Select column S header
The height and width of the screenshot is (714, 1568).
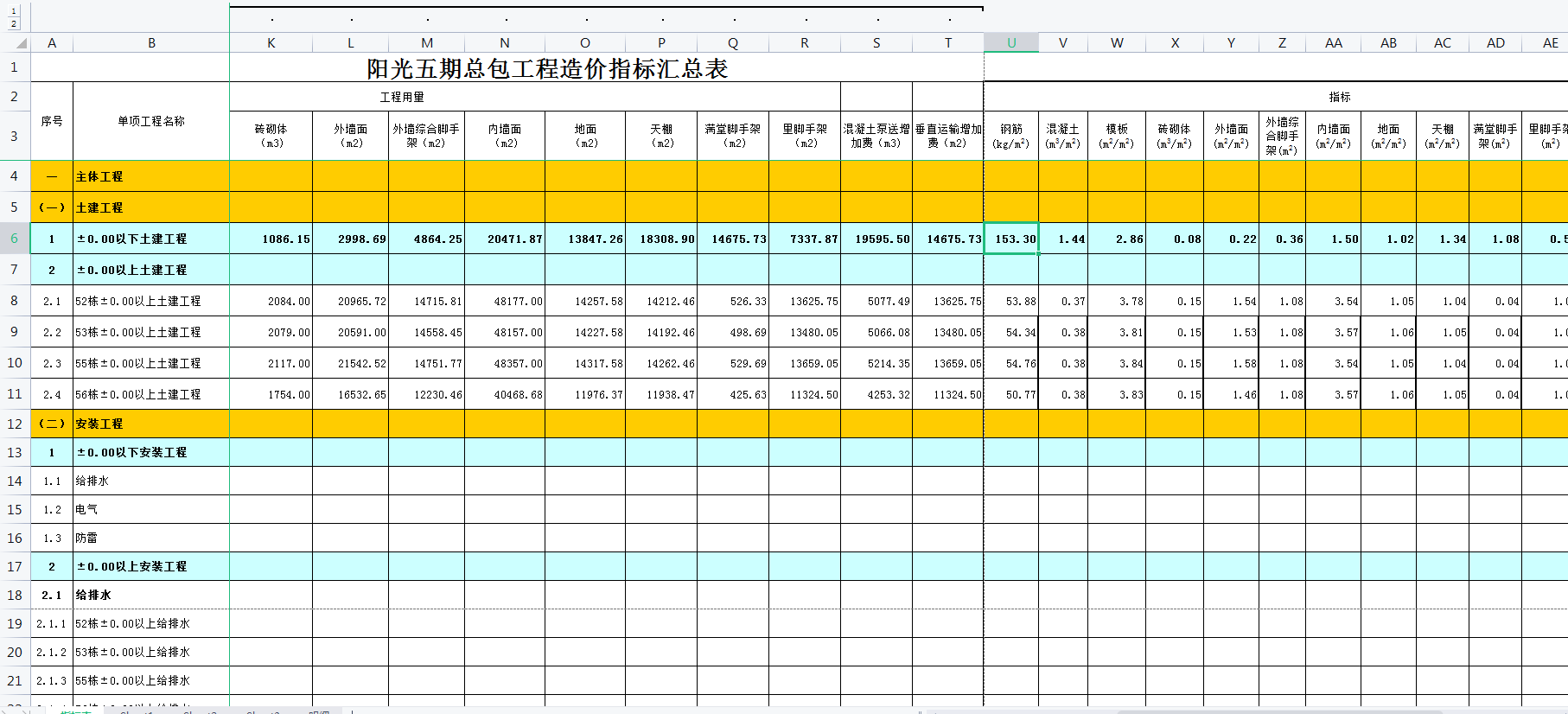coord(876,43)
